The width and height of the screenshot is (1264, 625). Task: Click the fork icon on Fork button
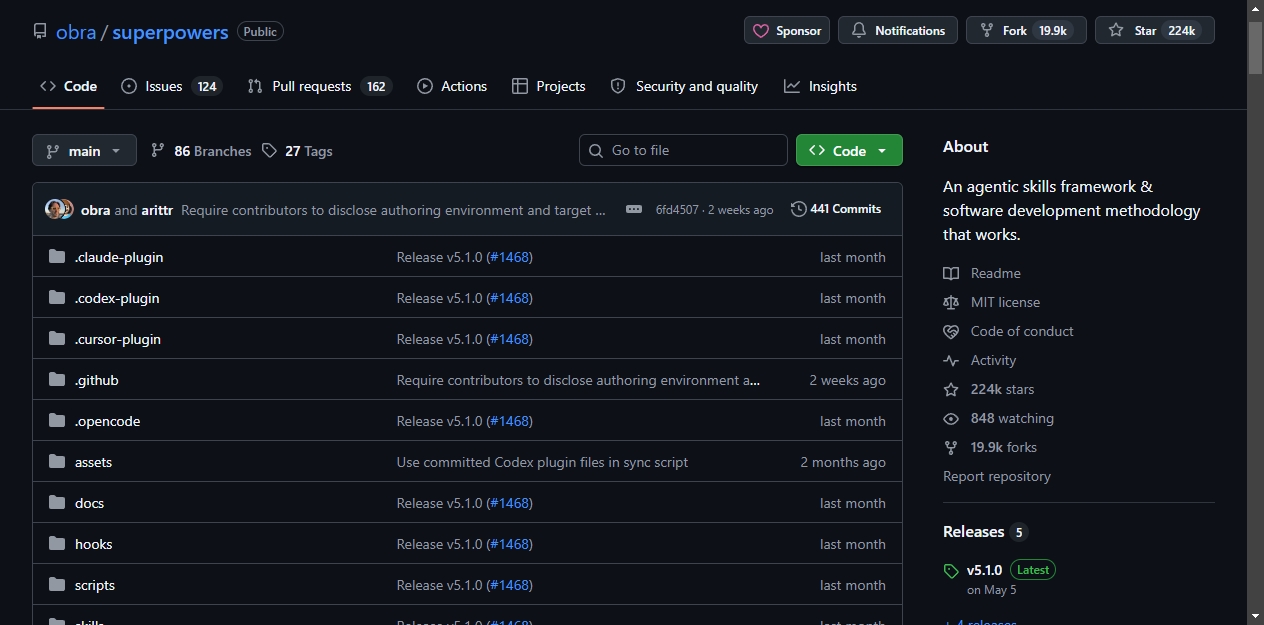986,31
